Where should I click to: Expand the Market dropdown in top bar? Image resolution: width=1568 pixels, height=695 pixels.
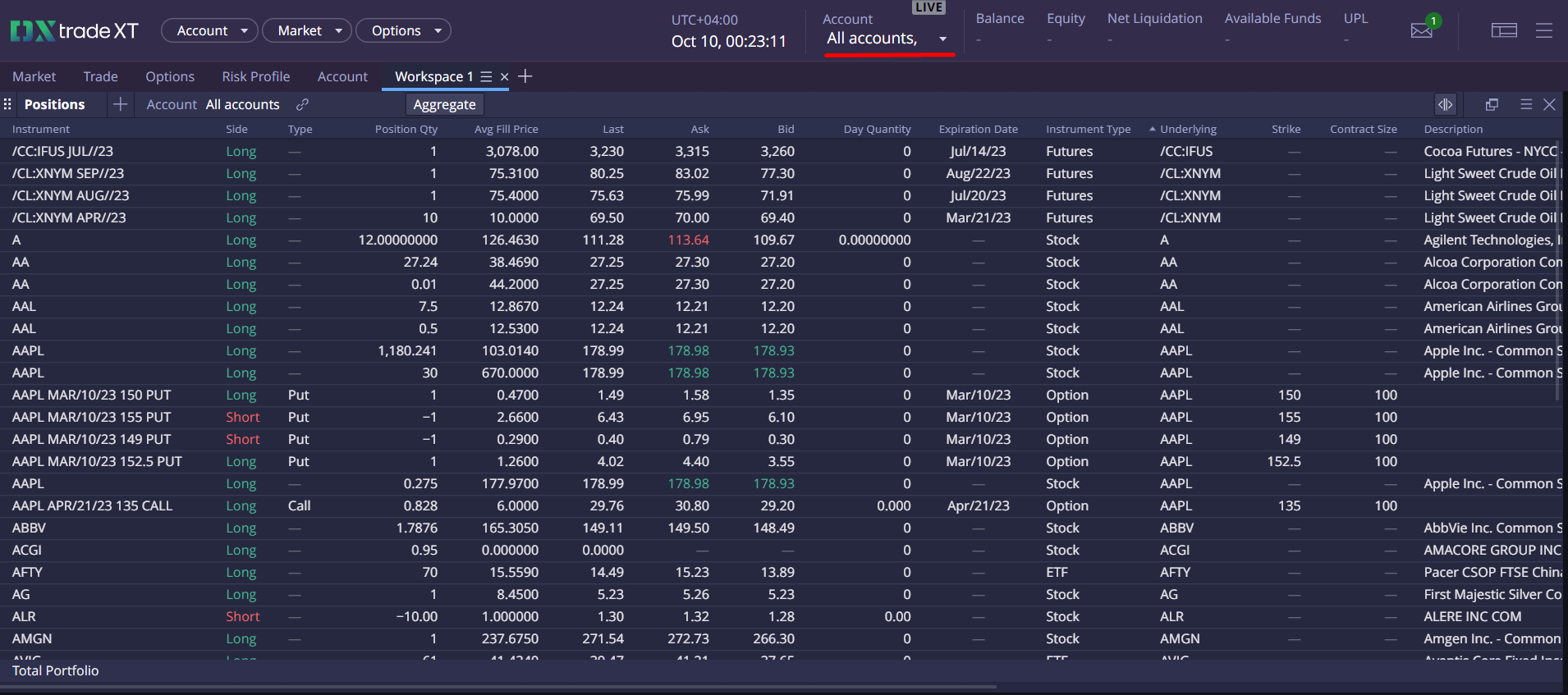tap(307, 30)
